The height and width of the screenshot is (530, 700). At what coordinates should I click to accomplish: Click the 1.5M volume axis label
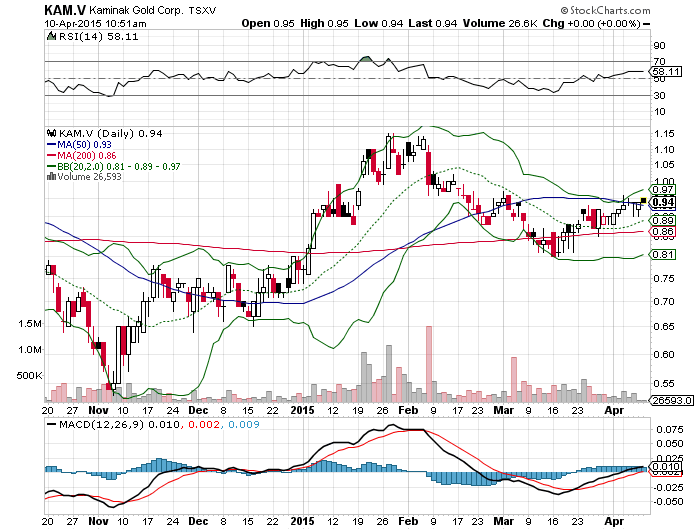point(30,324)
